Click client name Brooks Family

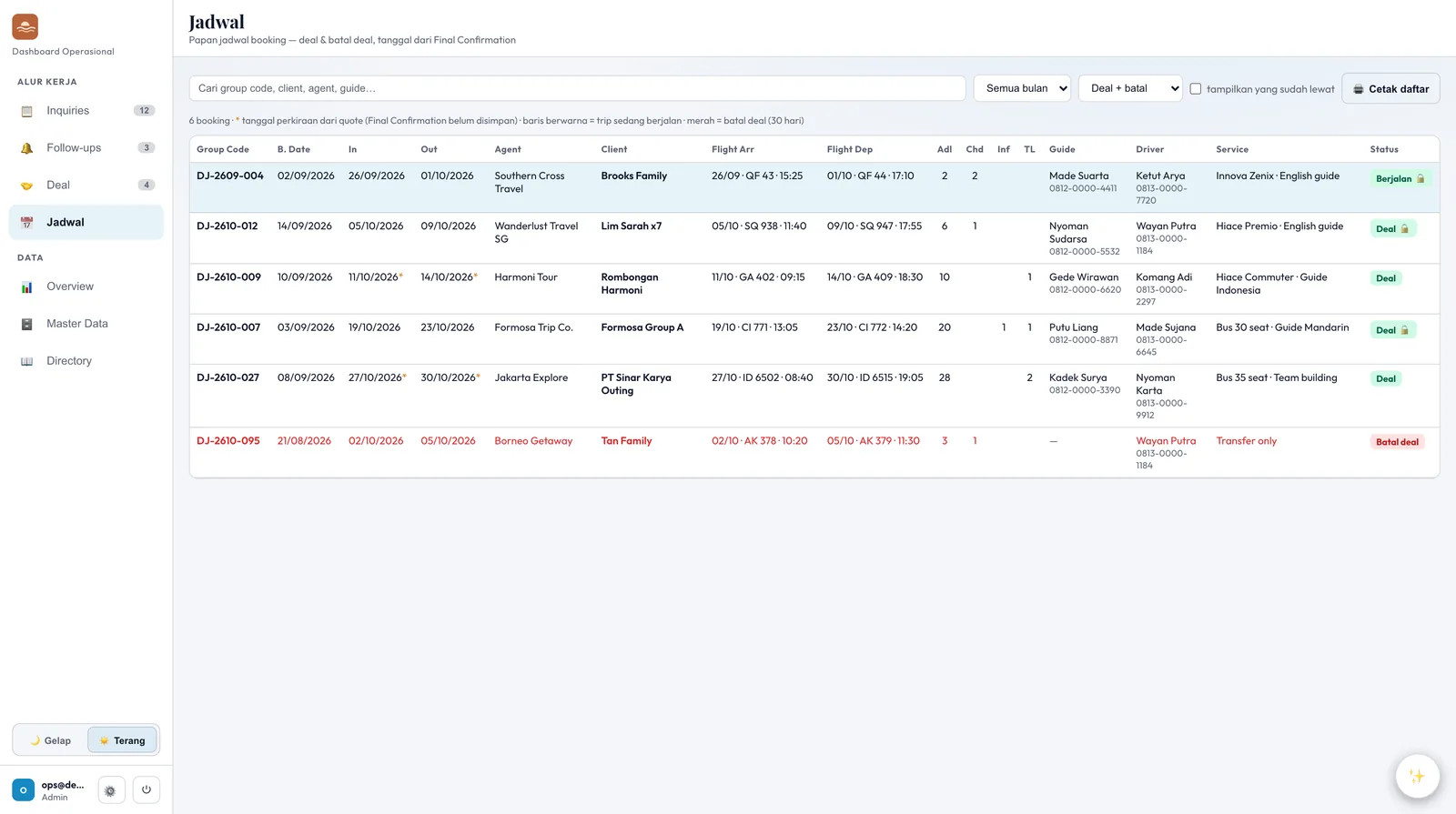click(x=634, y=176)
